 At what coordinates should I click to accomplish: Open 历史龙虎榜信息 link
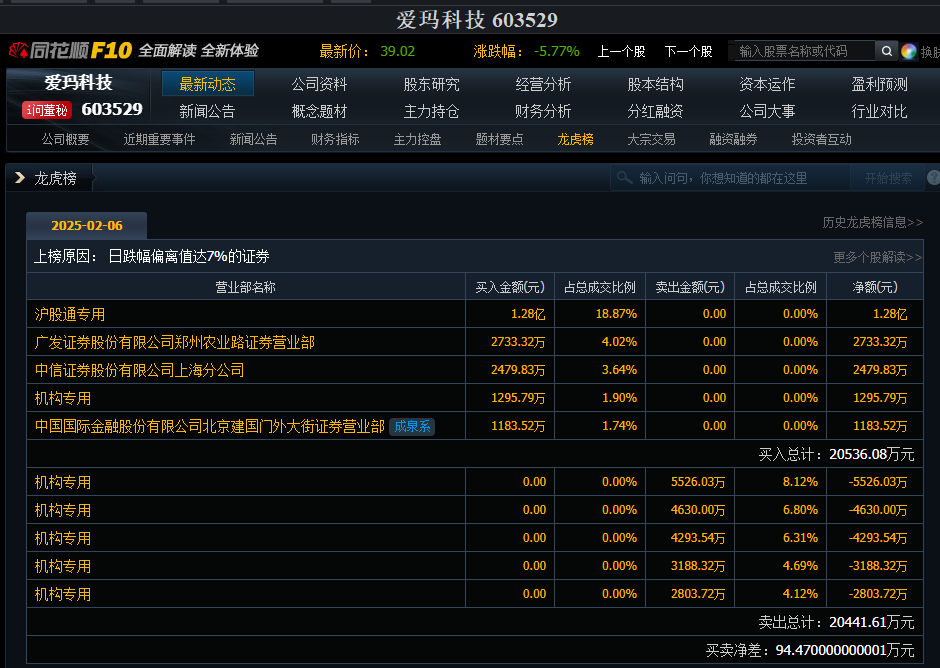tap(872, 222)
